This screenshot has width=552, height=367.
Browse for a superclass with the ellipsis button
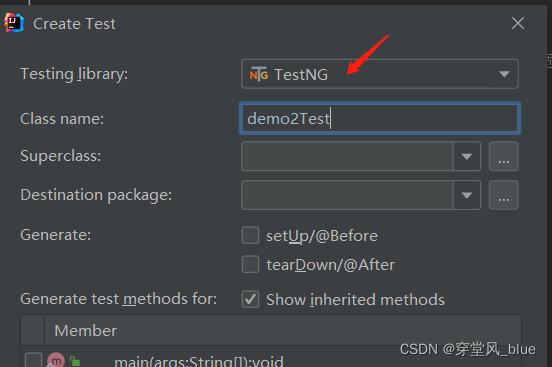(x=503, y=156)
